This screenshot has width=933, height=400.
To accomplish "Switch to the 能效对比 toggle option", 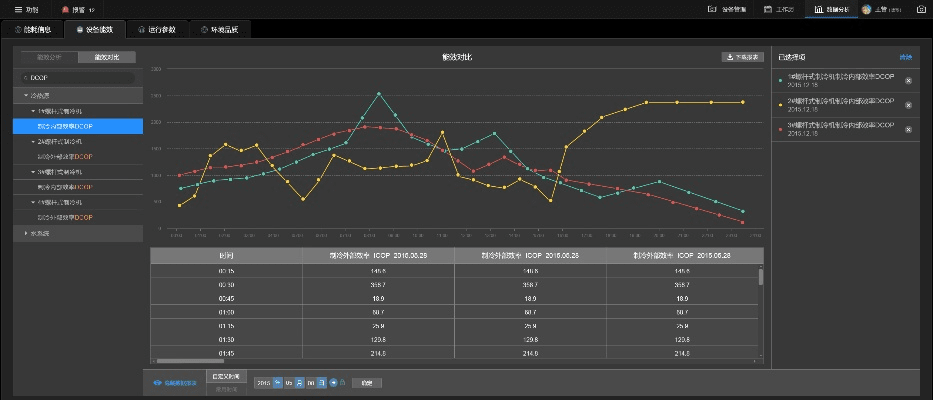I will click(106, 57).
